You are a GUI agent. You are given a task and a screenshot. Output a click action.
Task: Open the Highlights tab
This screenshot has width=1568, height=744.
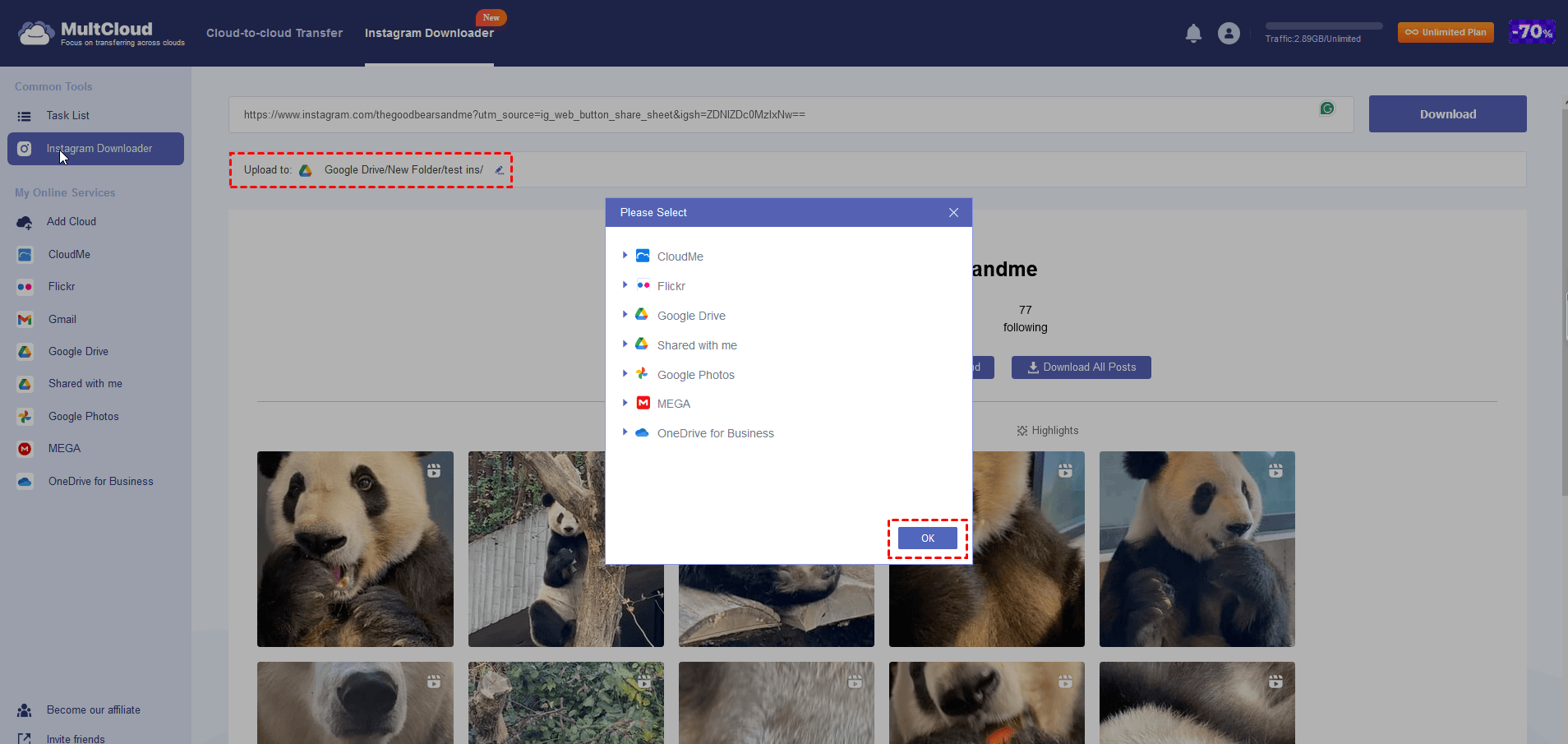tap(1048, 431)
